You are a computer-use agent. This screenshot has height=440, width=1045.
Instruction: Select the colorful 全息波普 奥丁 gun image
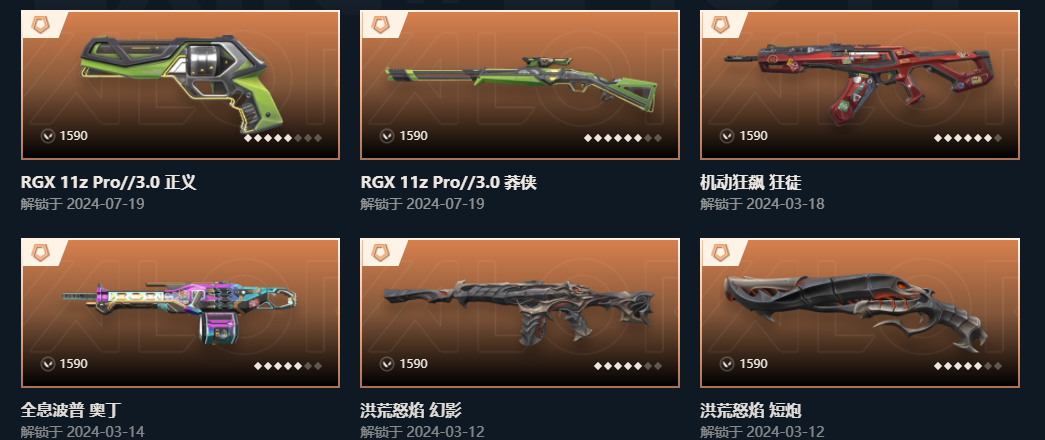tap(180, 313)
